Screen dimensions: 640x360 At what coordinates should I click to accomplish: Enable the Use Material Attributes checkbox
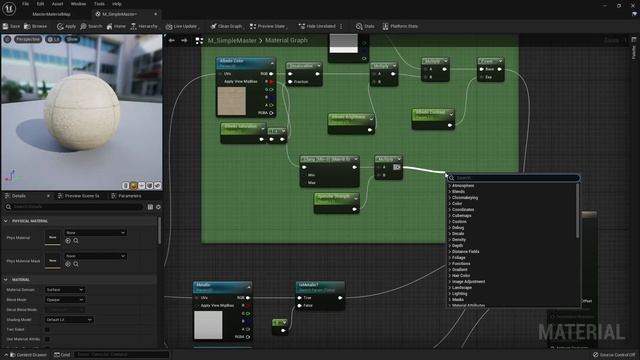[47, 339]
